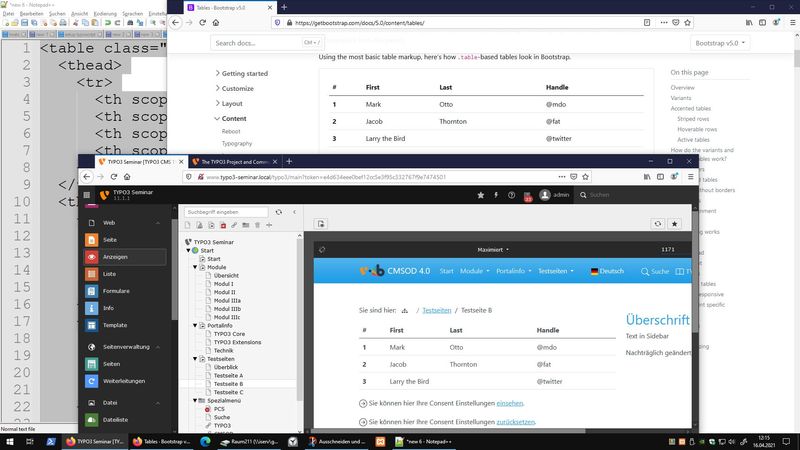Open the Formulare module
Screen dimensions: 800x450
coord(125,291)
